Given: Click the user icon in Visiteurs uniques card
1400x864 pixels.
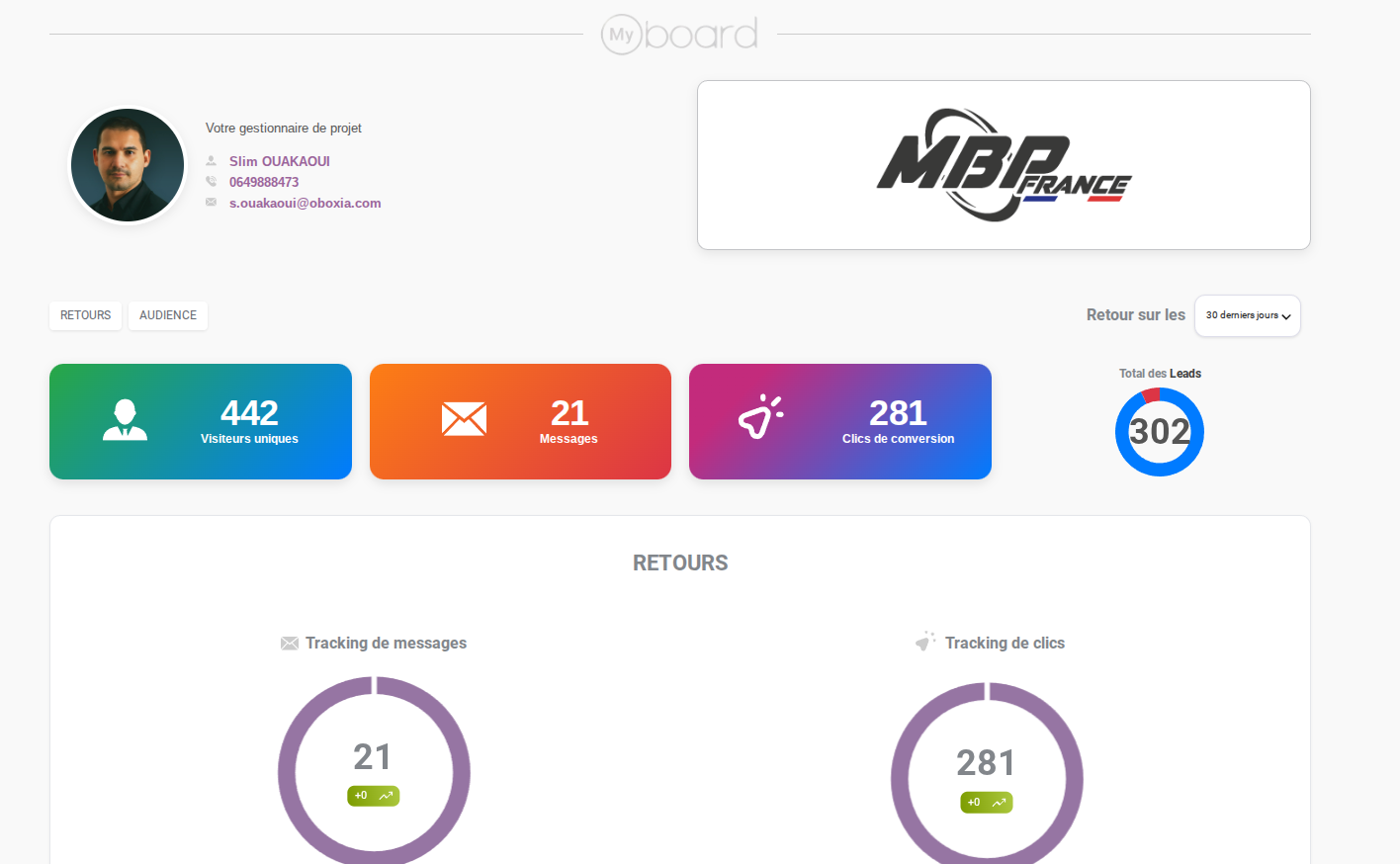Looking at the screenshot, I should [x=125, y=420].
